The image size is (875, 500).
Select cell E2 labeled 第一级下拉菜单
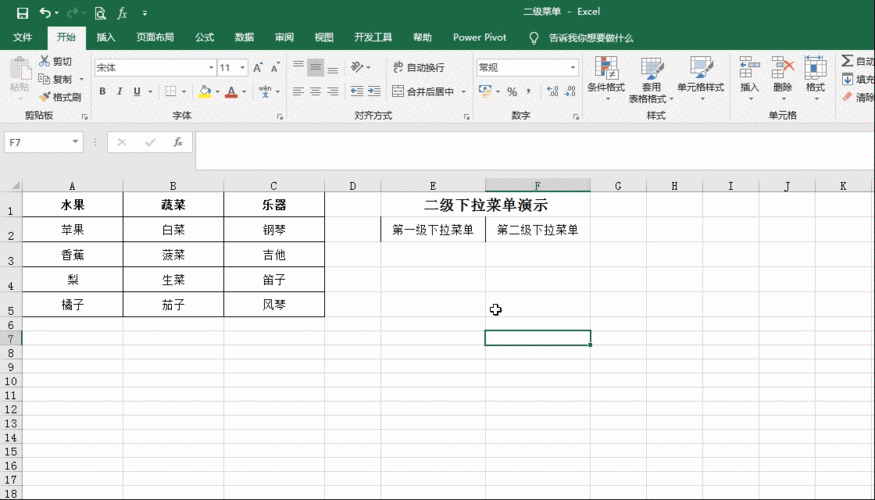433,230
